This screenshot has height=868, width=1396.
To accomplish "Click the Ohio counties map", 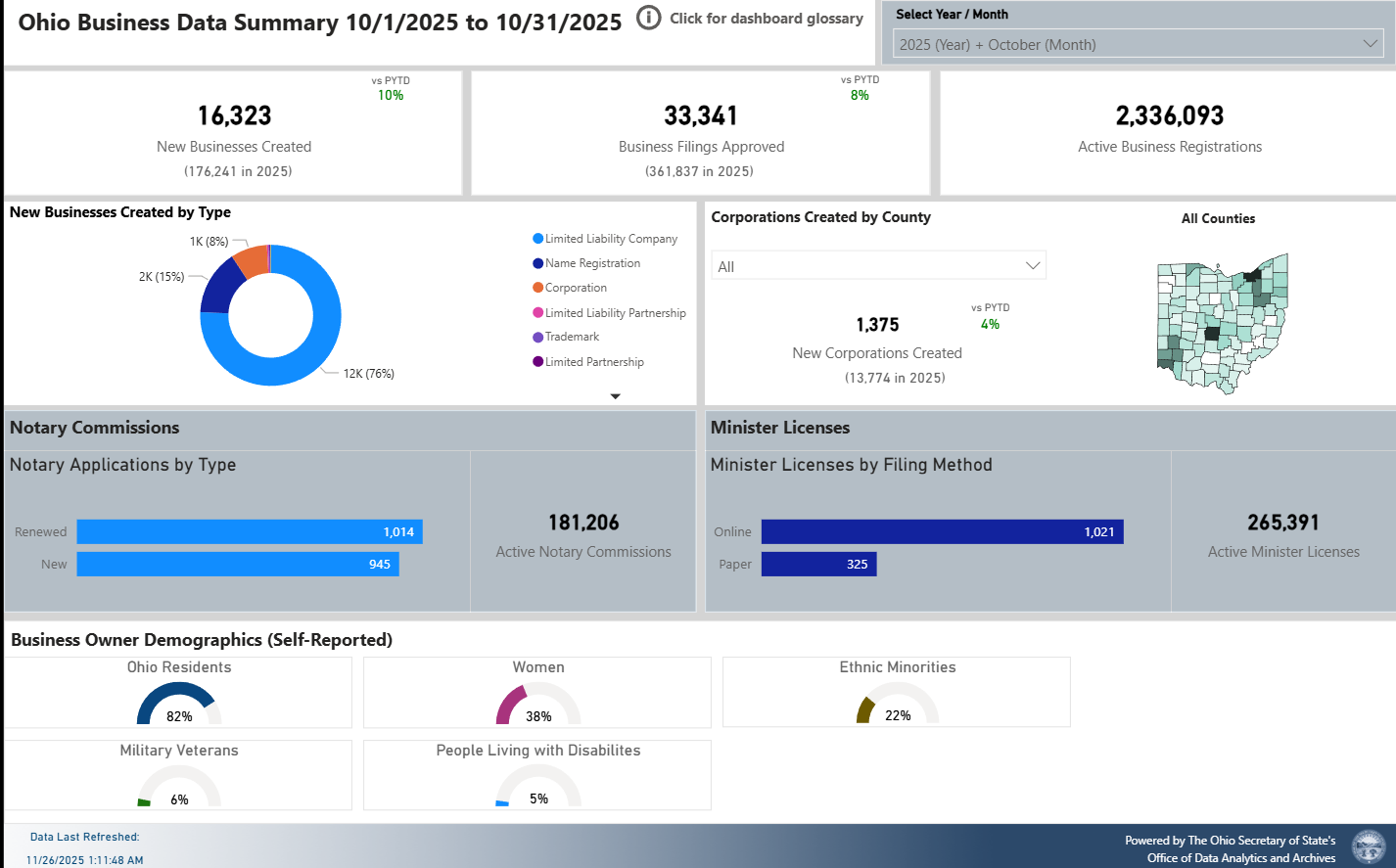I will (x=1221, y=323).
